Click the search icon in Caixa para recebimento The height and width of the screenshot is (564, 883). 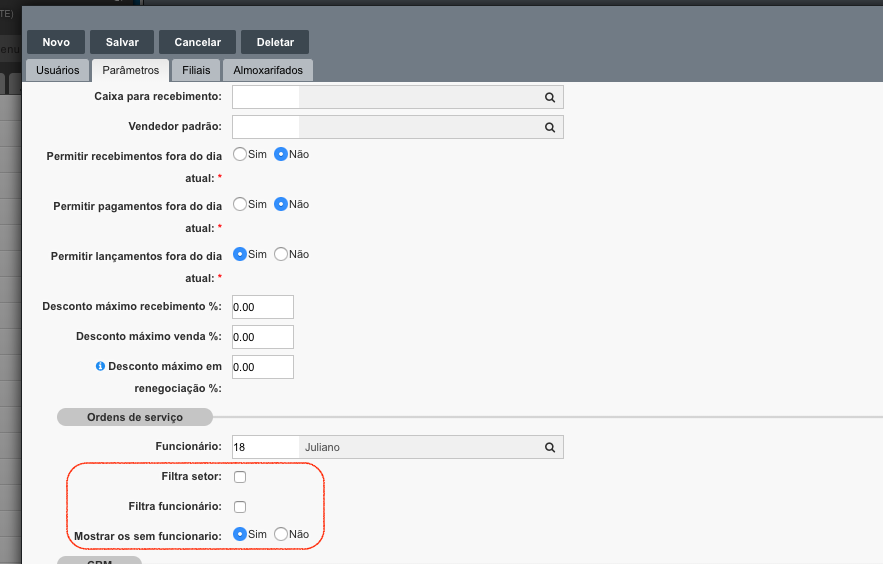point(549,97)
